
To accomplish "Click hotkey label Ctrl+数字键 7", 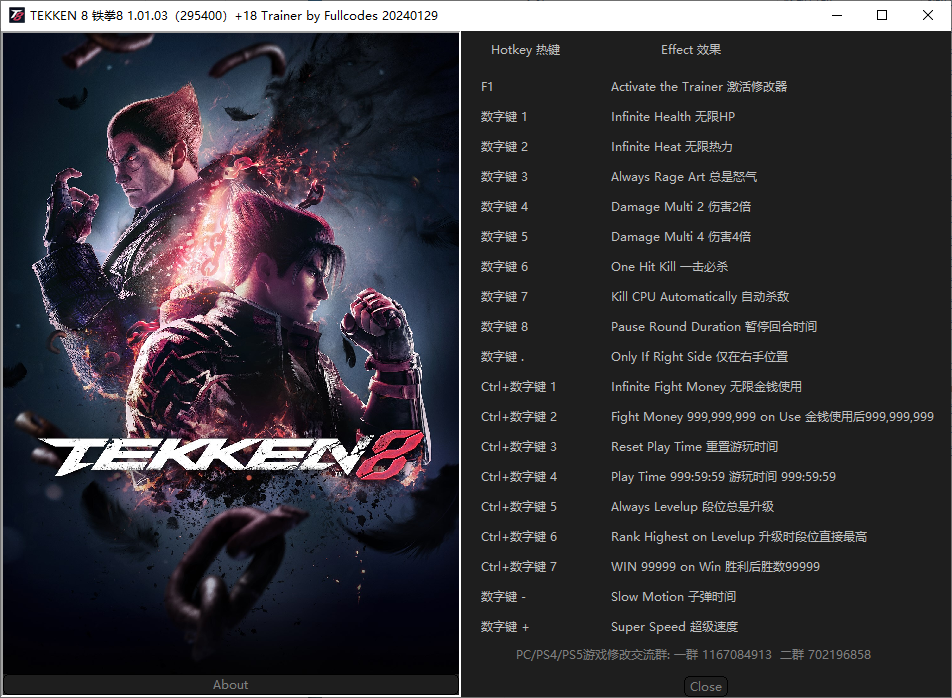I will click(518, 567).
